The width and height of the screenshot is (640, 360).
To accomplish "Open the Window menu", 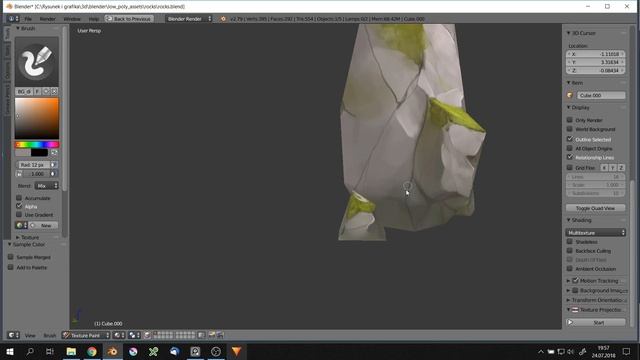I will pos(72,19).
